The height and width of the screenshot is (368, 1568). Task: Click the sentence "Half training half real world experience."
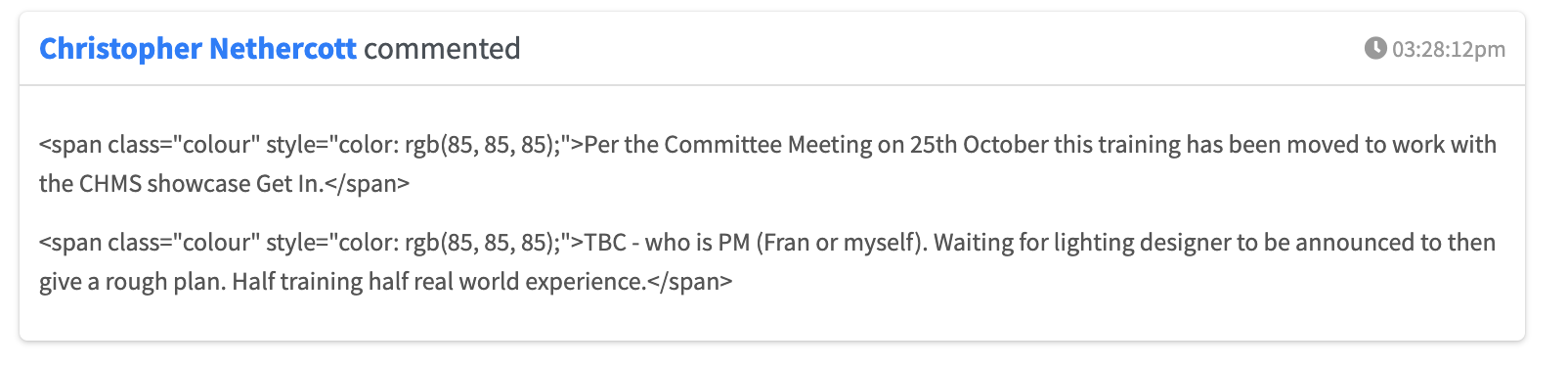click(x=439, y=282)
